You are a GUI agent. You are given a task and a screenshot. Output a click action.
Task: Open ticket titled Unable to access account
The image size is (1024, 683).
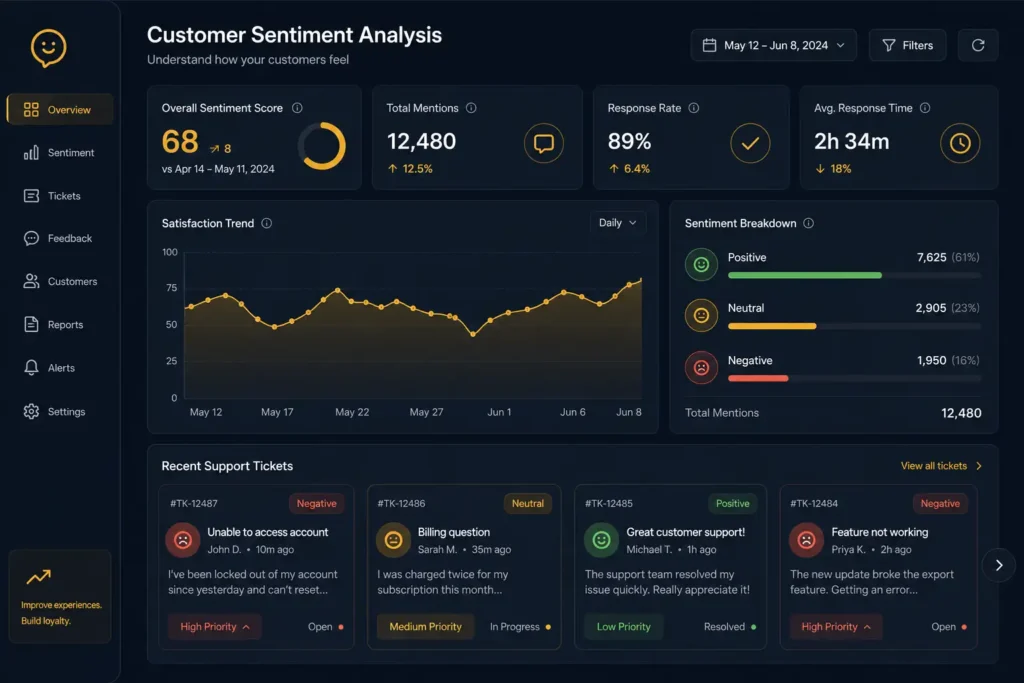tap(268, 532)
